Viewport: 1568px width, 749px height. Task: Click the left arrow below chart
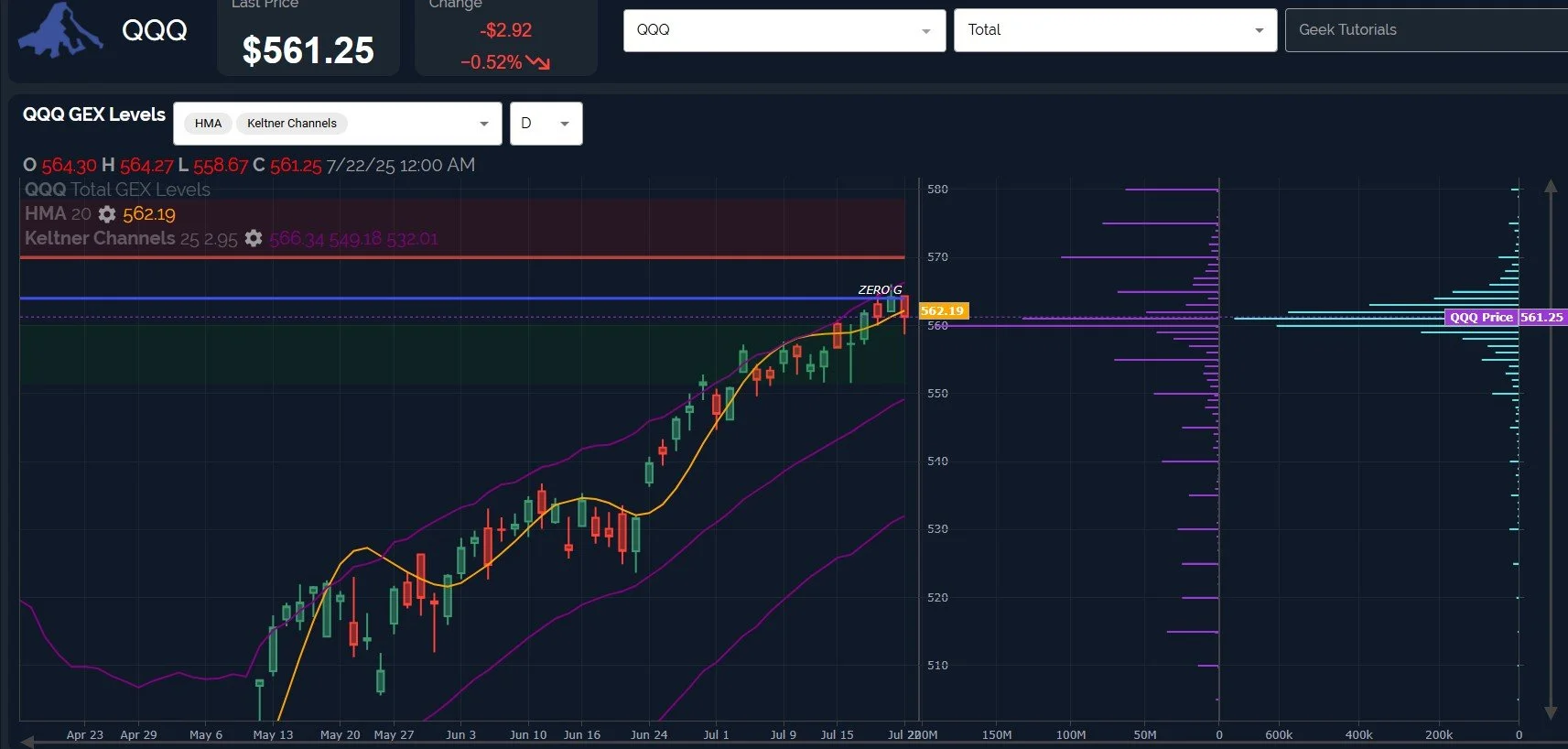tap(27, 742)
